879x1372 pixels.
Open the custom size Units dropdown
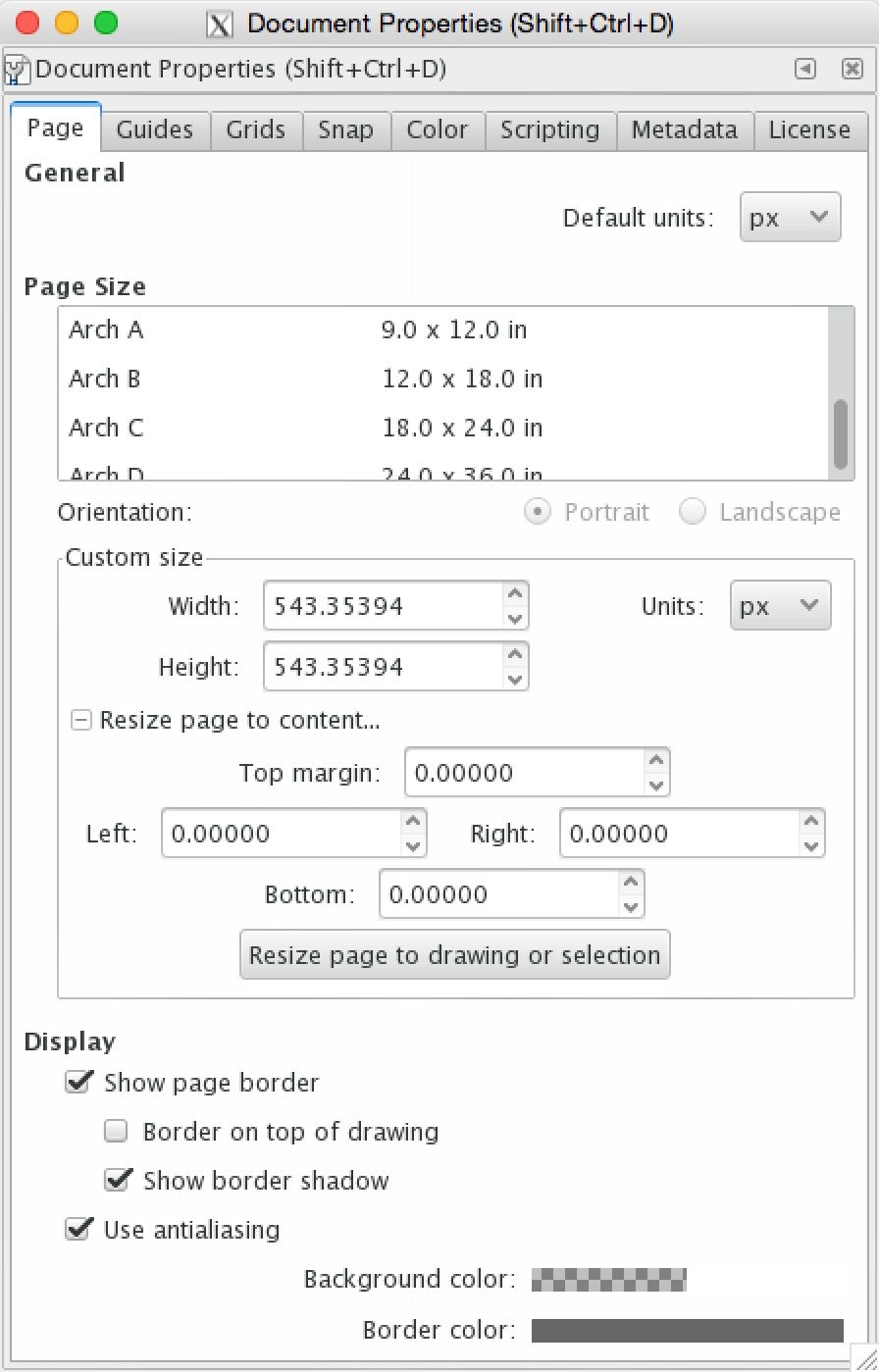tap(780, 605)
